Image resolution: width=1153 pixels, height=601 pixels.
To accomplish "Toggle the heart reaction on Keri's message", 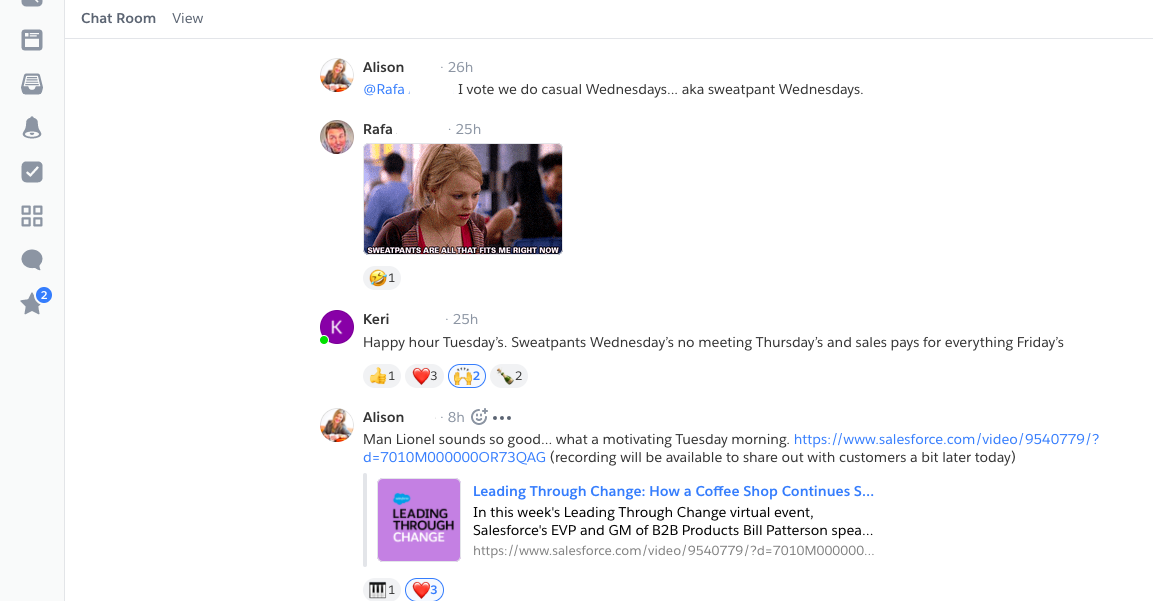I will [x=424, y=376].
